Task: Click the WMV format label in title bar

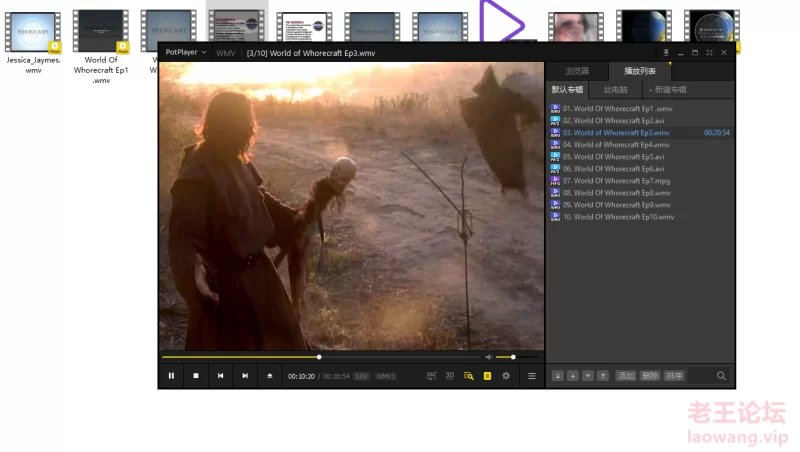Action: [x=226, y=53]
